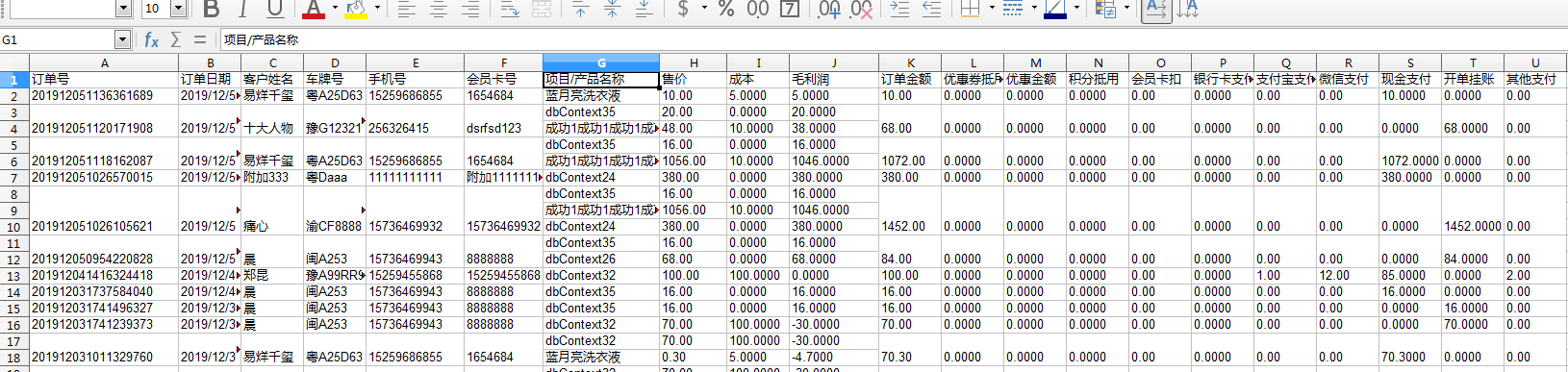Open conditional formatting tool
Viewport: 1568px width, 372px height.
(1105, 10)
